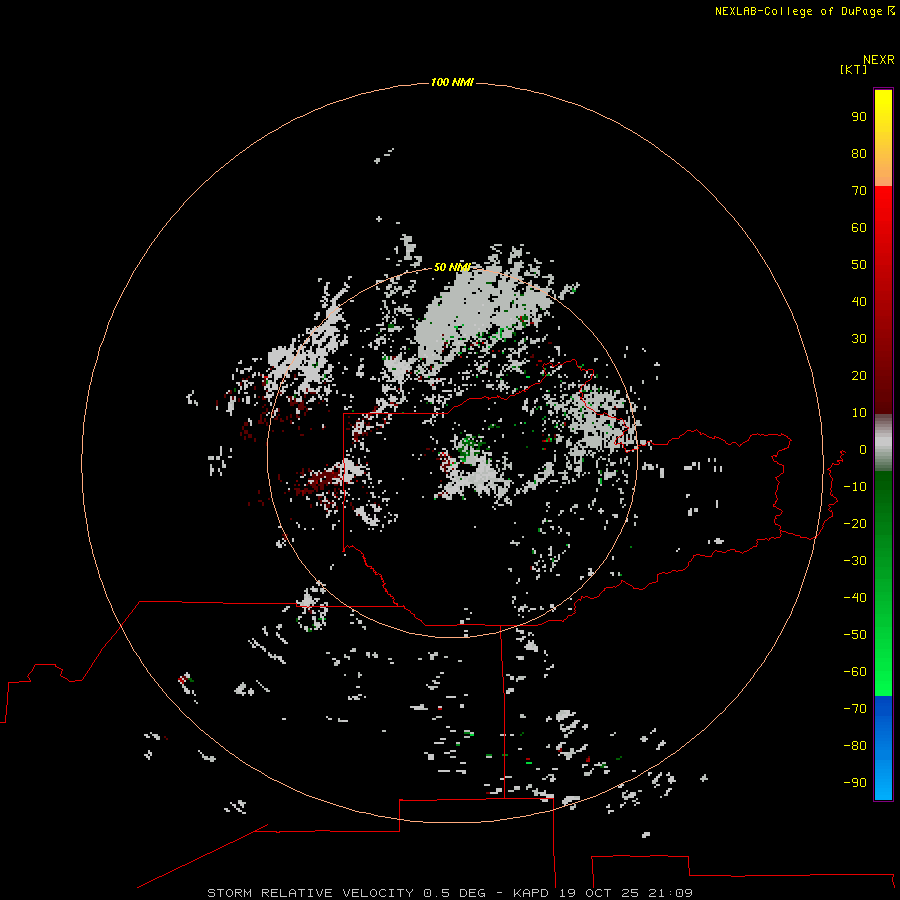
Task: Click the yellow top of the color bar
Action: click(x=883, y=106)
